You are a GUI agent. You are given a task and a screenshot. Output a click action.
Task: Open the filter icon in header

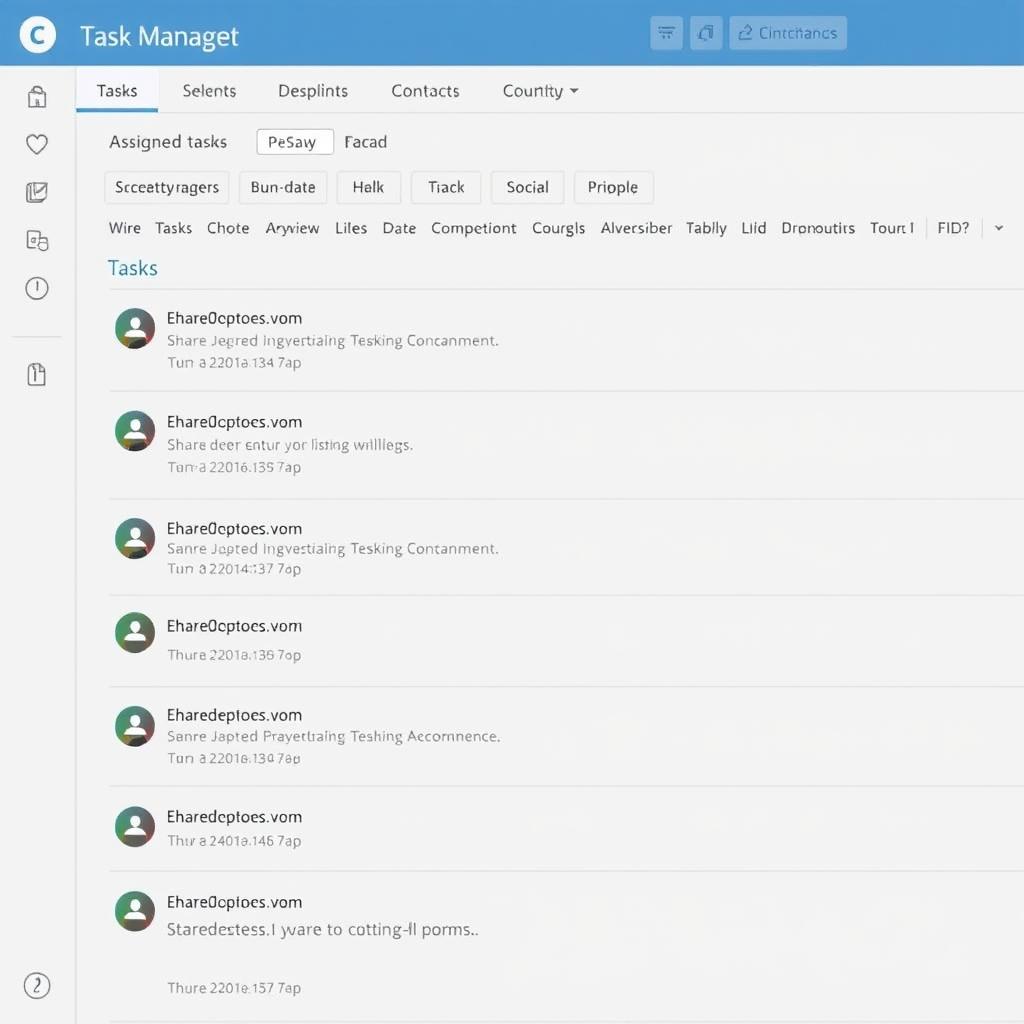click(666, 33)
